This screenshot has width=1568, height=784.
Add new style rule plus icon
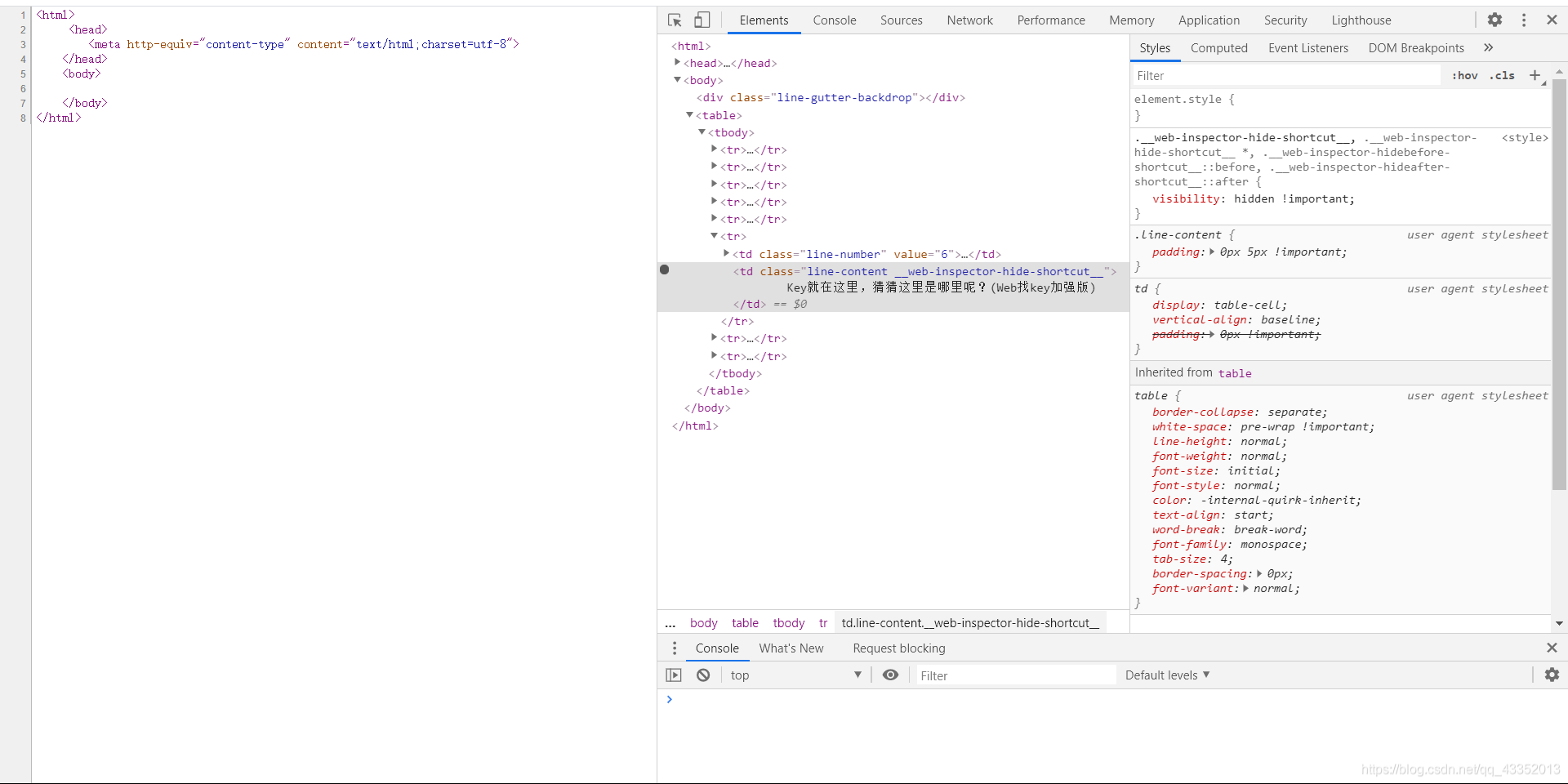click(1535, 75)
